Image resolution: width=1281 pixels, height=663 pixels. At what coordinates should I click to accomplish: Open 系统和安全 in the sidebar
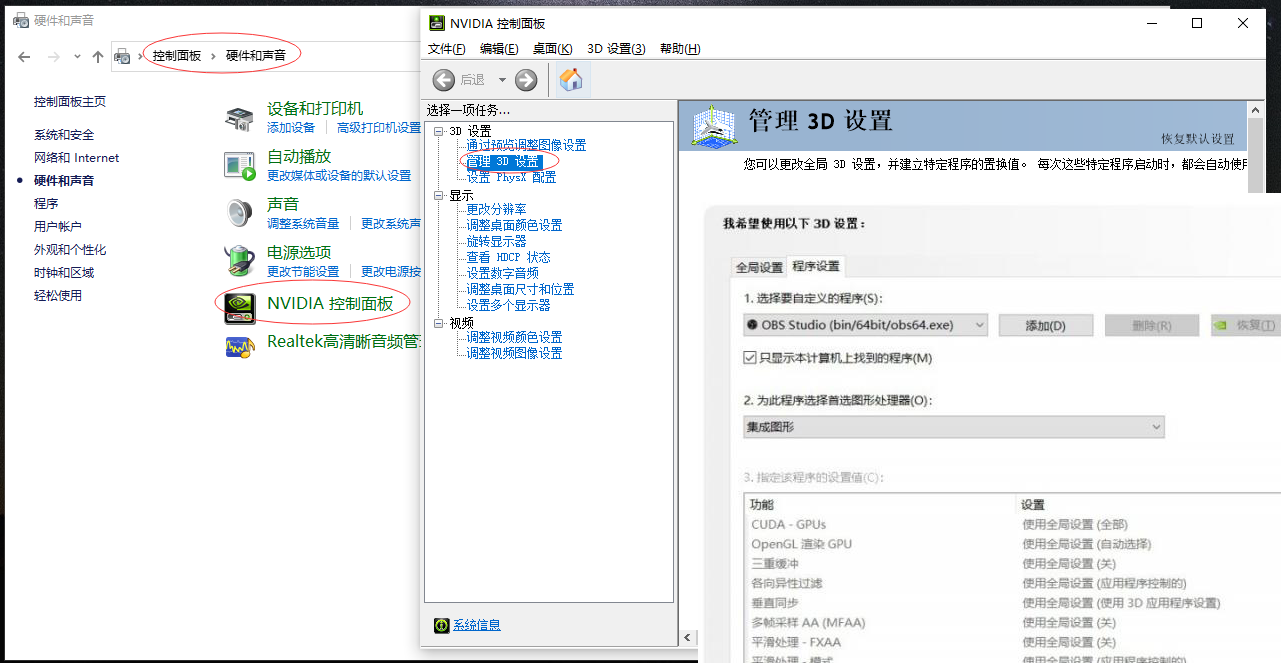[64, 135]
